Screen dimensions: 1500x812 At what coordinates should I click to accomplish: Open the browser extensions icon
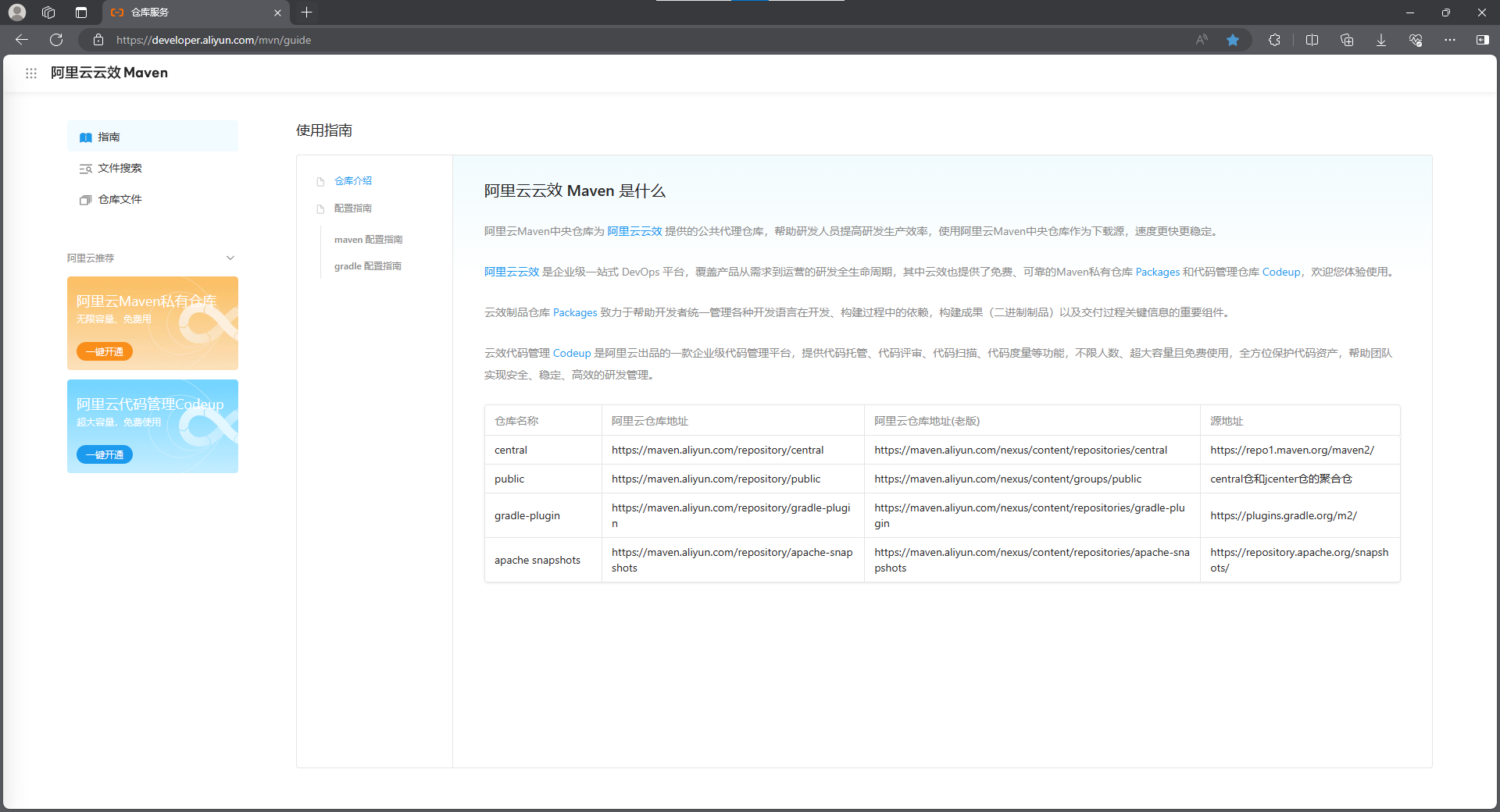coord(1274,40)
